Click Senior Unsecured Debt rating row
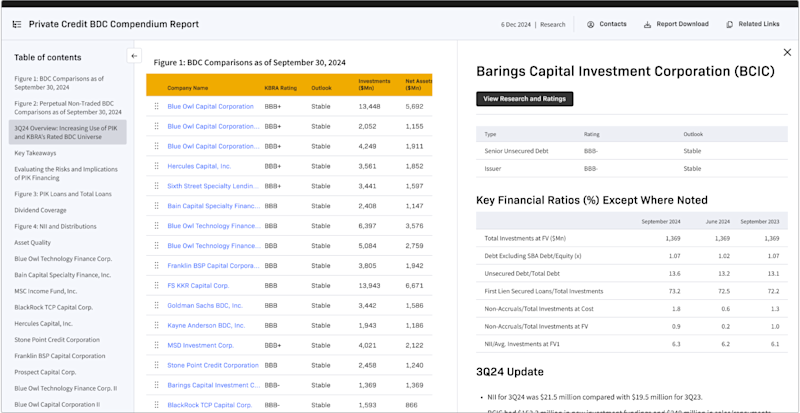800x413 pixels. [632, 151]
